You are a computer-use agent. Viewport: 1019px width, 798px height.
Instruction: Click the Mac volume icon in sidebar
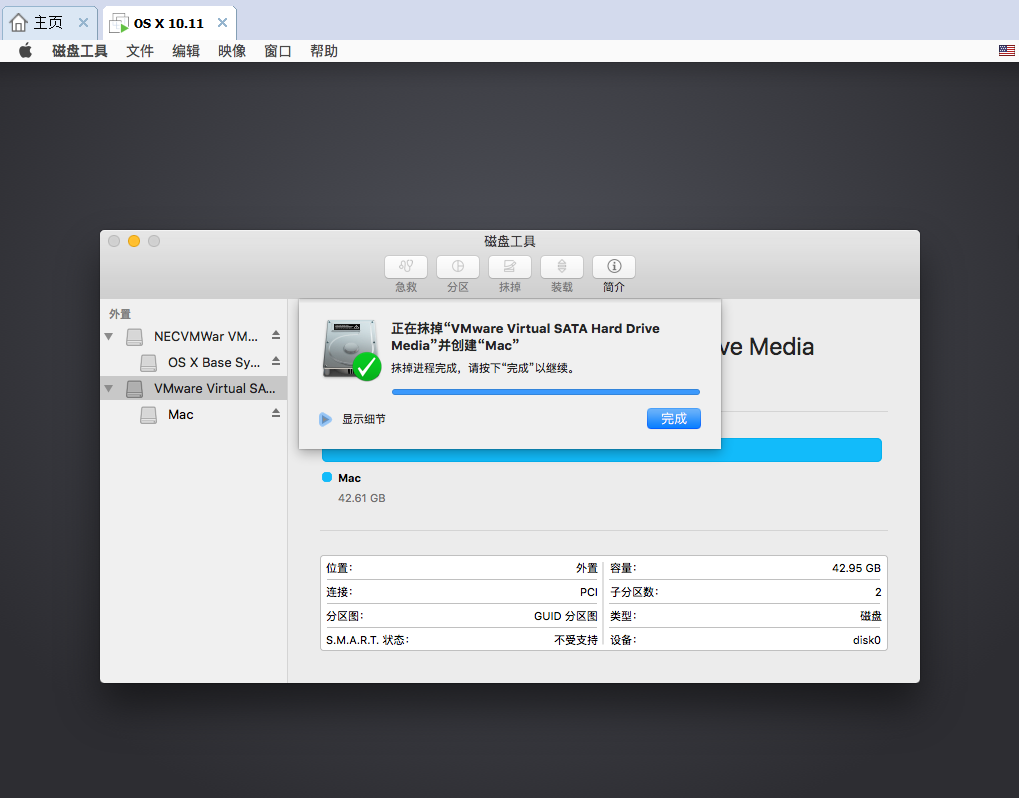[148, 415]
